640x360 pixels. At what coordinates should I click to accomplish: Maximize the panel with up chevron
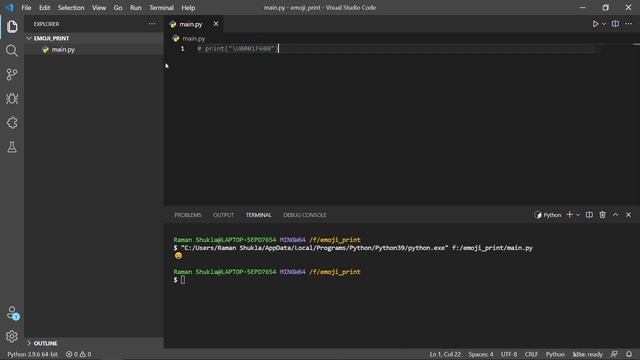(616, 215)
